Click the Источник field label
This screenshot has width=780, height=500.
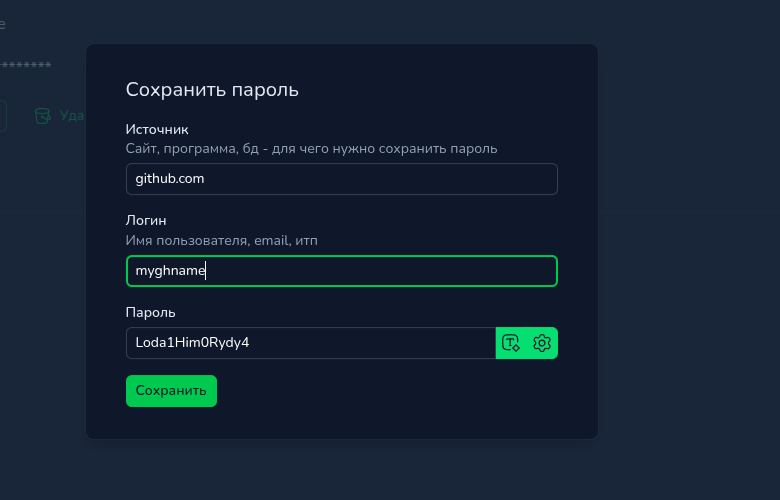pos(157,129)
